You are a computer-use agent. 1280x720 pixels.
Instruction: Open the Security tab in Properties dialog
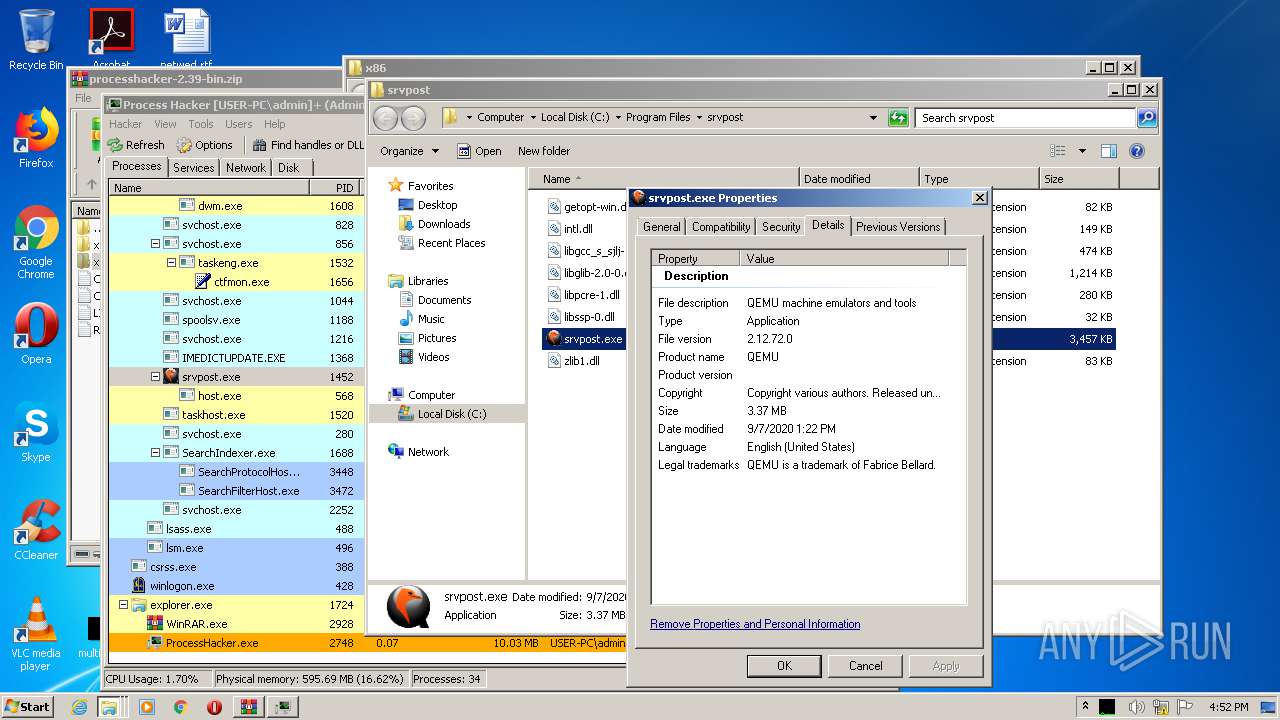[781, 227]
